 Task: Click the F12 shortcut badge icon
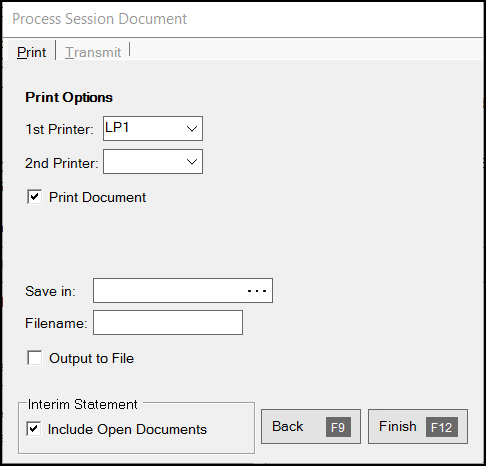(442, 427)
